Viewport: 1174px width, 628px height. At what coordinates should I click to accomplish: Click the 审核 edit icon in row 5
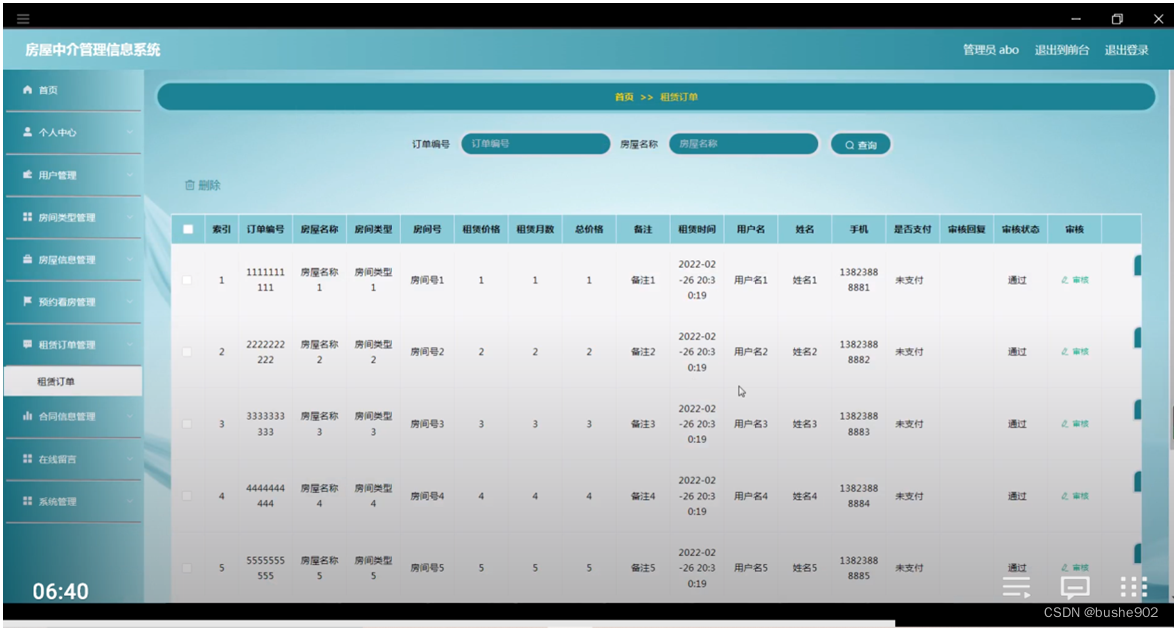click(x=1065, y=567)
